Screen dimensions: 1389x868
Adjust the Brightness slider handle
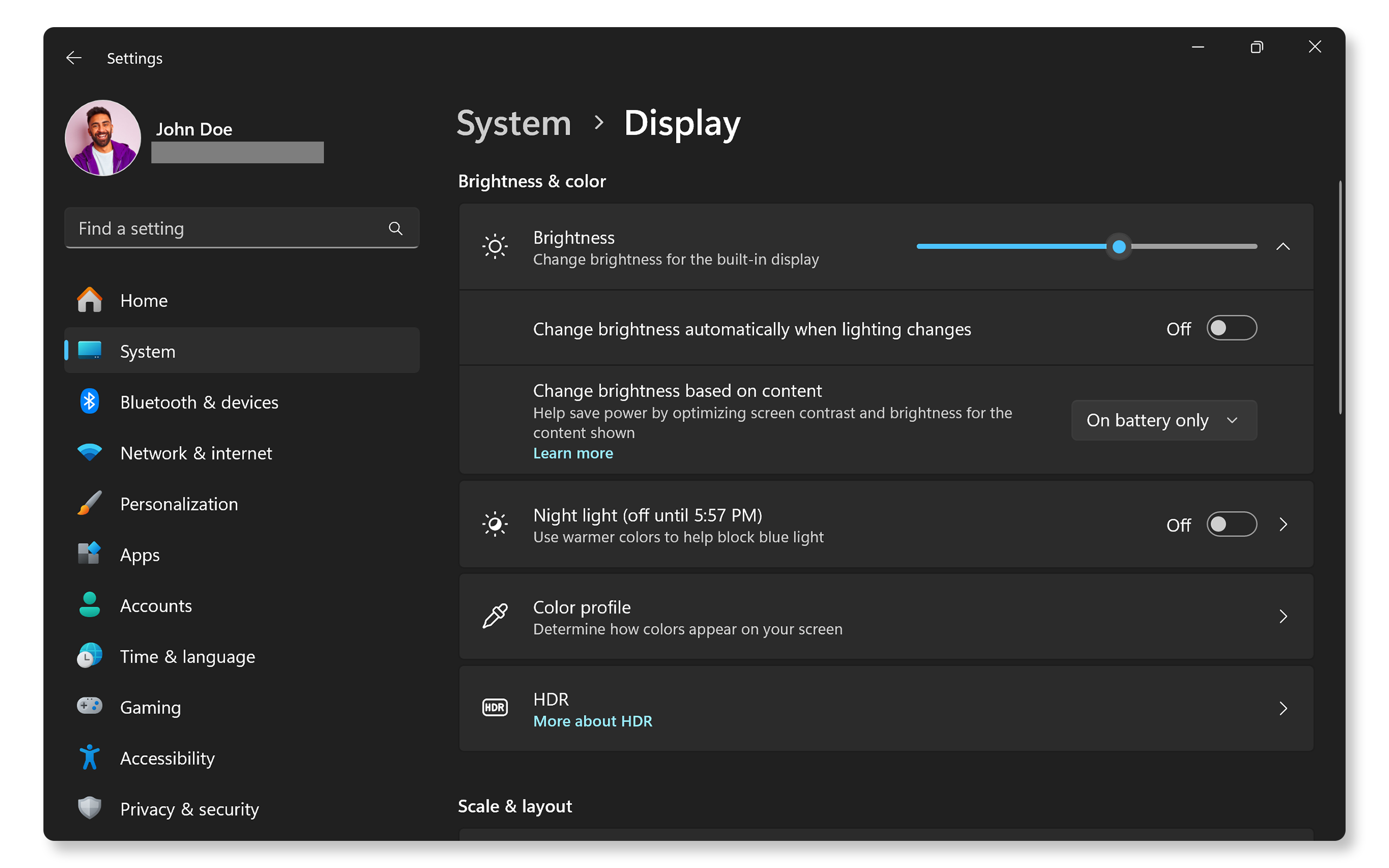(x=1119, y=246)
